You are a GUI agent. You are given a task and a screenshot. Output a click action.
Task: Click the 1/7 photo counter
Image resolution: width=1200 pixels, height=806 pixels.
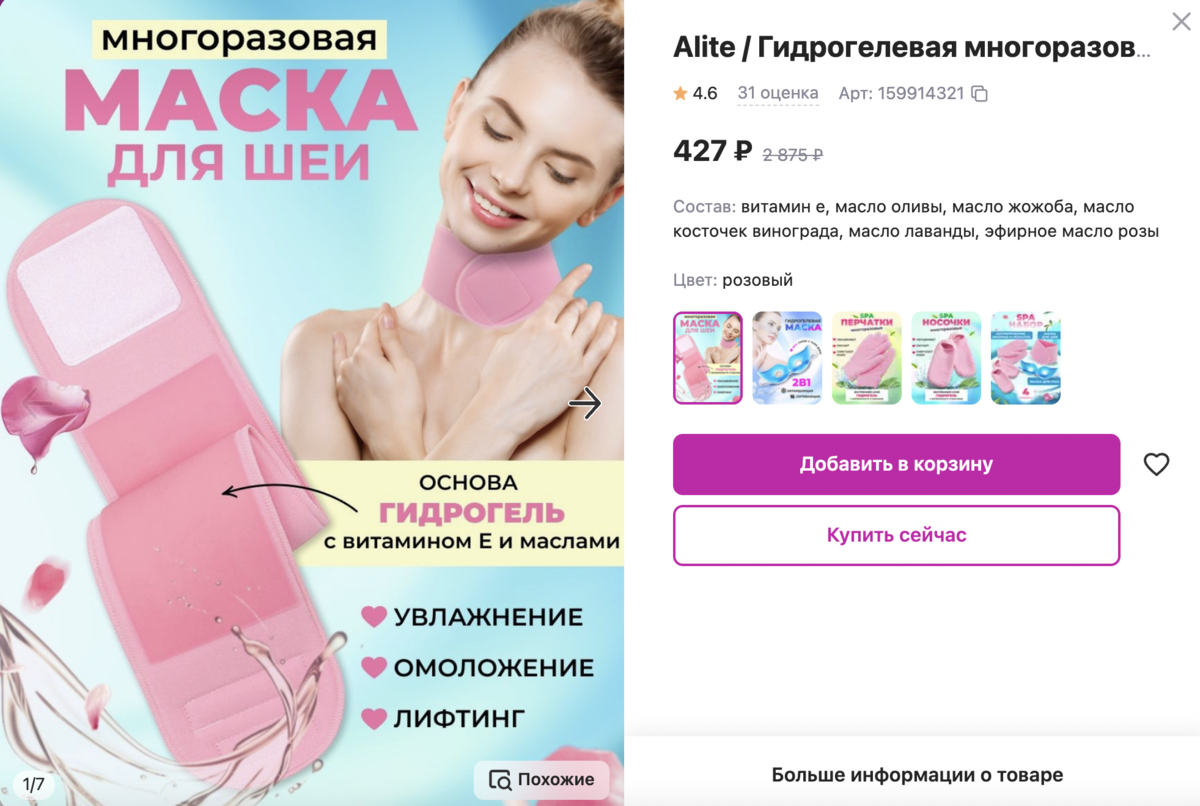(x=34, y=783)
